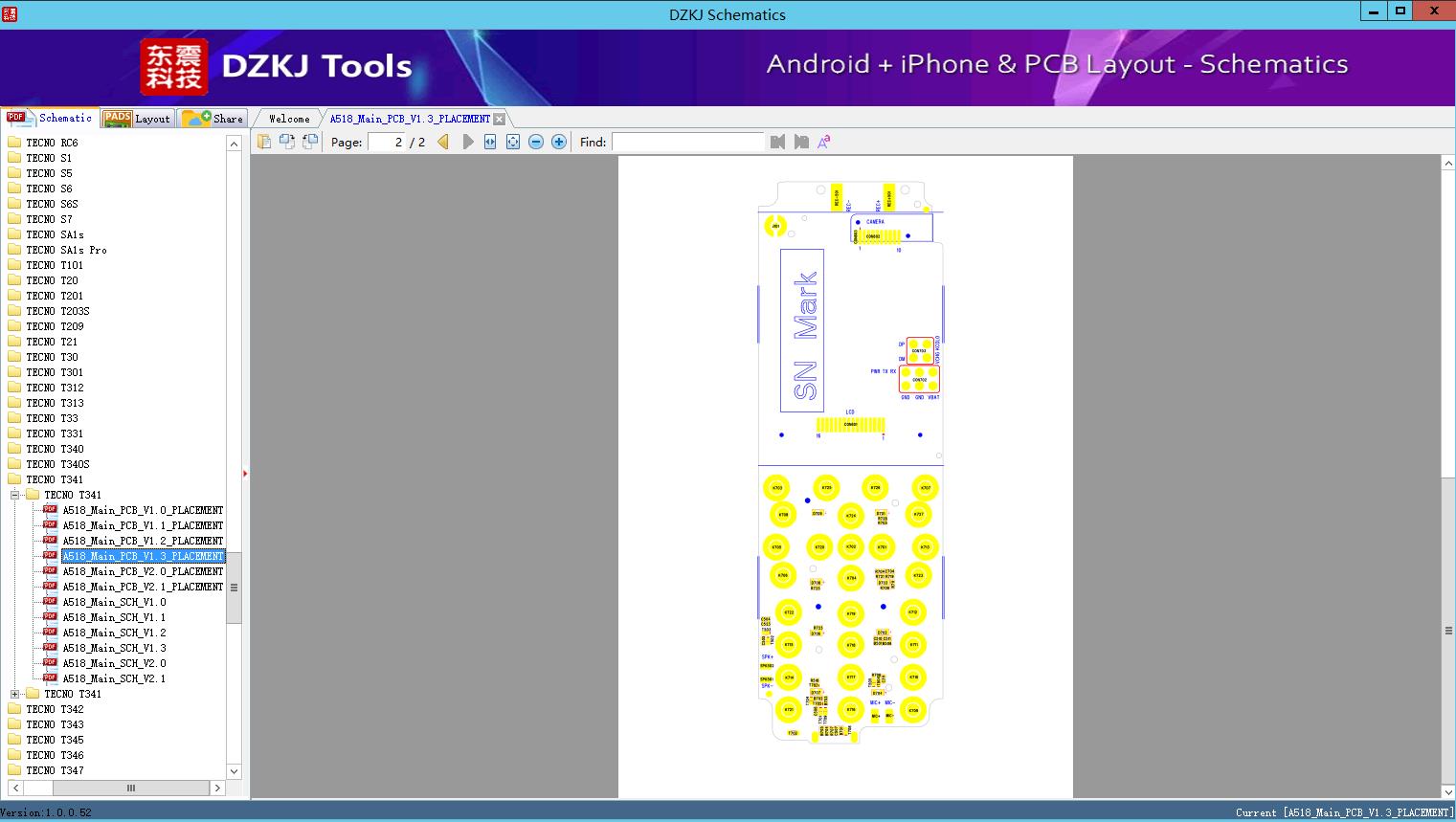Click the TECNO T30 folder icon
The height and width of the screenshot is (822, 1456).
point(14,356)
